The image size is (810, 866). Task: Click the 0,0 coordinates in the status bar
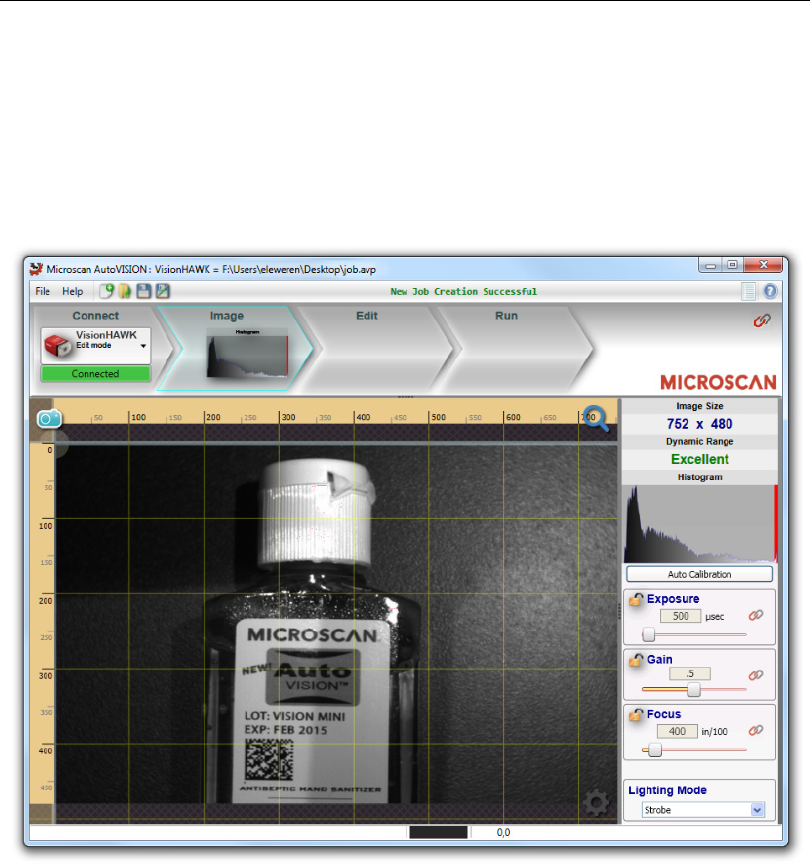pyautogui.click(x=503, y=832)
